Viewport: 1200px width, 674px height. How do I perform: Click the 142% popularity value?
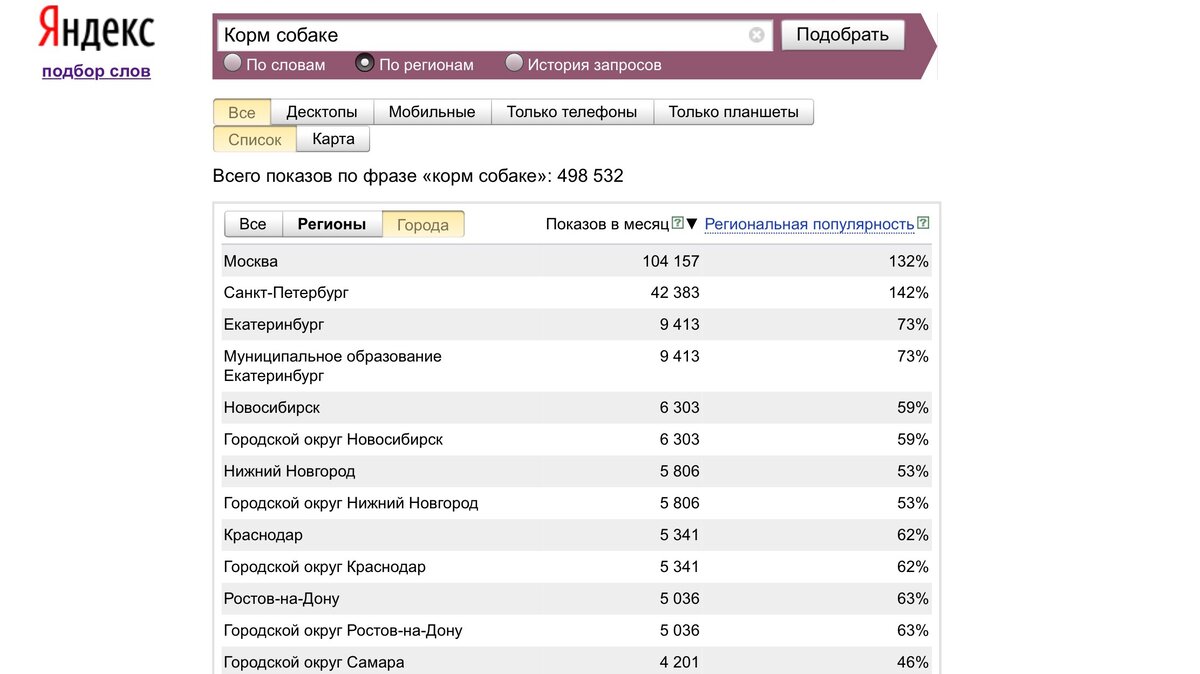point(909,293)
